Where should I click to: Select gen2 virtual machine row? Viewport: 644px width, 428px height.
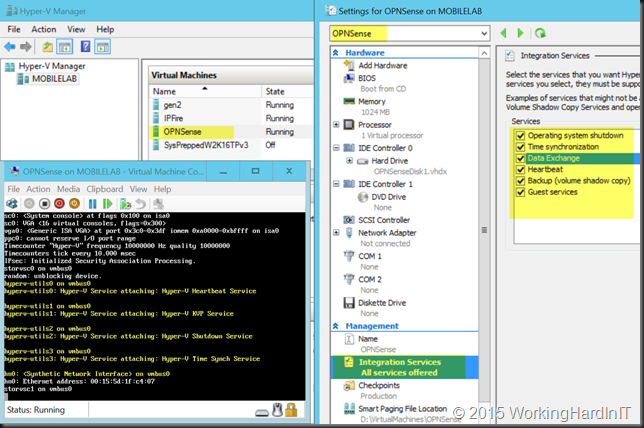[x=232, y=105]
